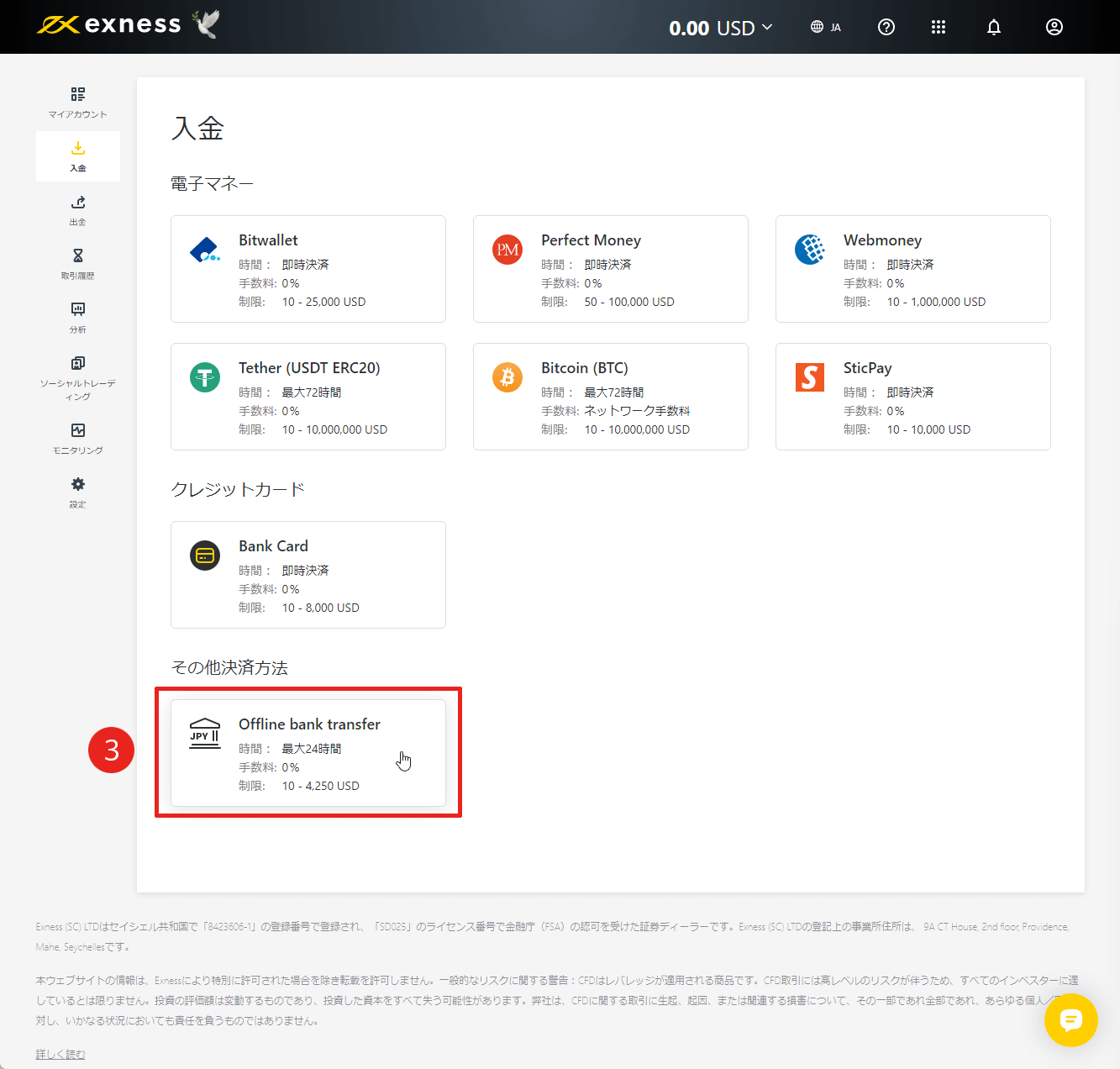Choose Webmoney payment method
The image size is (1120, 1069).
913,269
